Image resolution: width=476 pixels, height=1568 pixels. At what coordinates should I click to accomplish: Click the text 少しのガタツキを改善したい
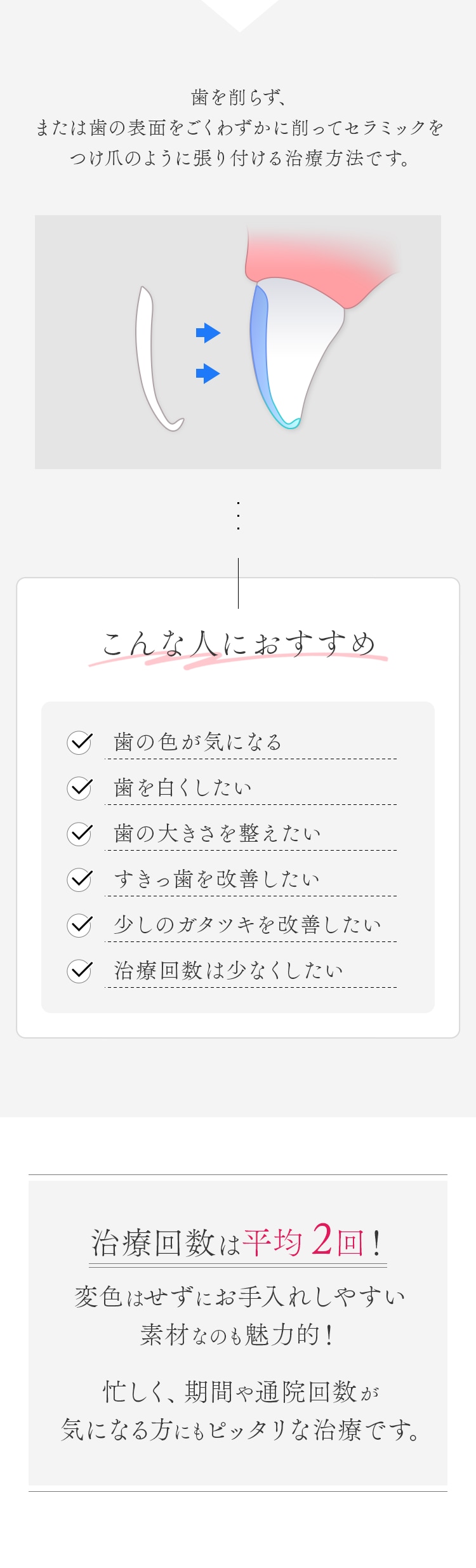coord(248,924)
